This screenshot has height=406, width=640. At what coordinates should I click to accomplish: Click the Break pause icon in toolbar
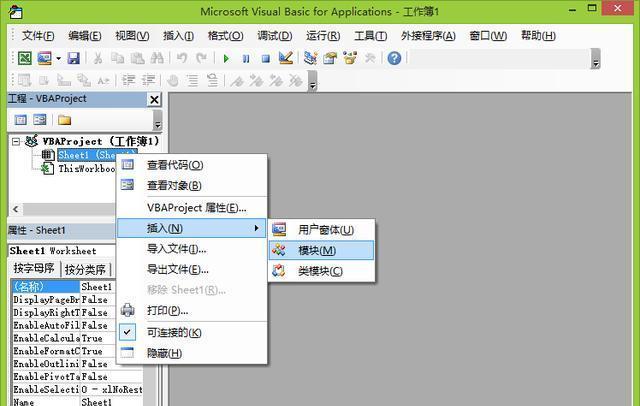click(246, 58)
